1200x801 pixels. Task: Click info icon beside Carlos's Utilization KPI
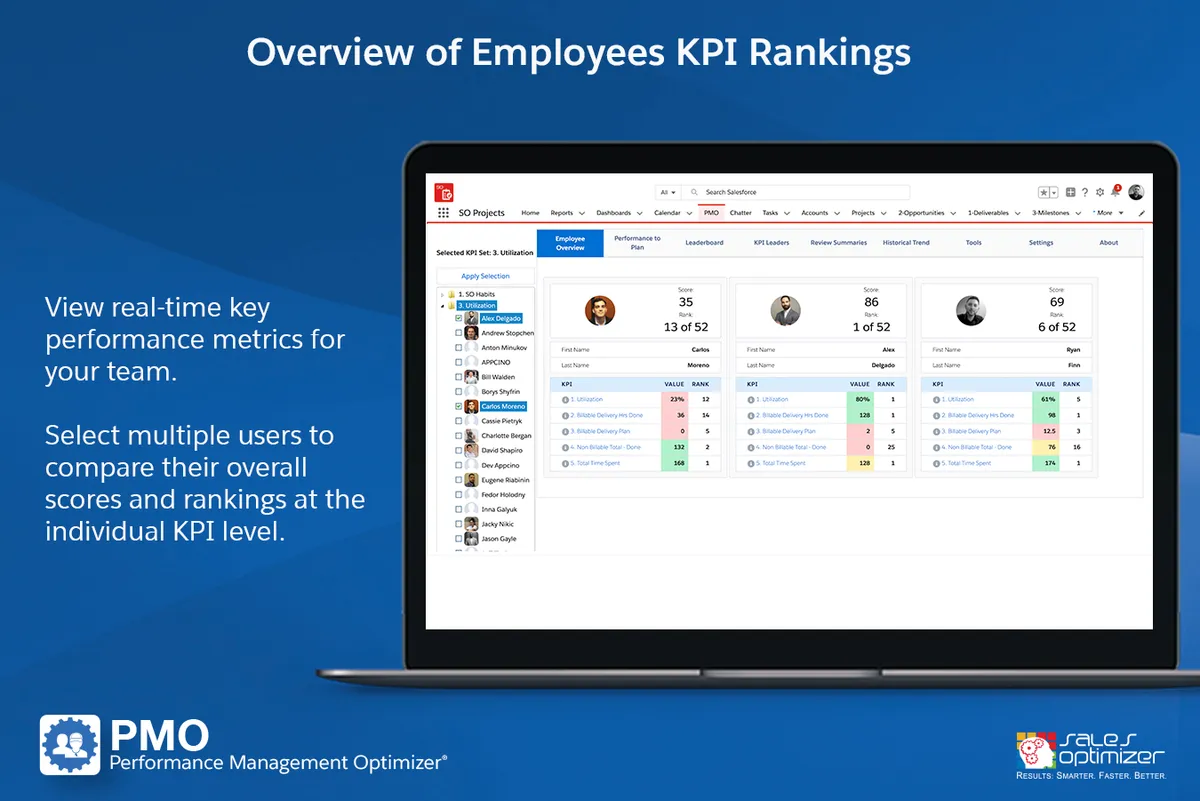pyautogui.click(x=565, y=399)
